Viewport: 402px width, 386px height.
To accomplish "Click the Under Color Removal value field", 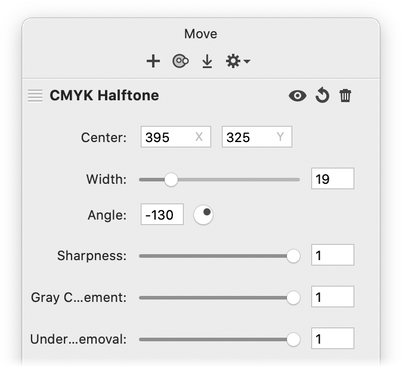I will tap(333, 338).
